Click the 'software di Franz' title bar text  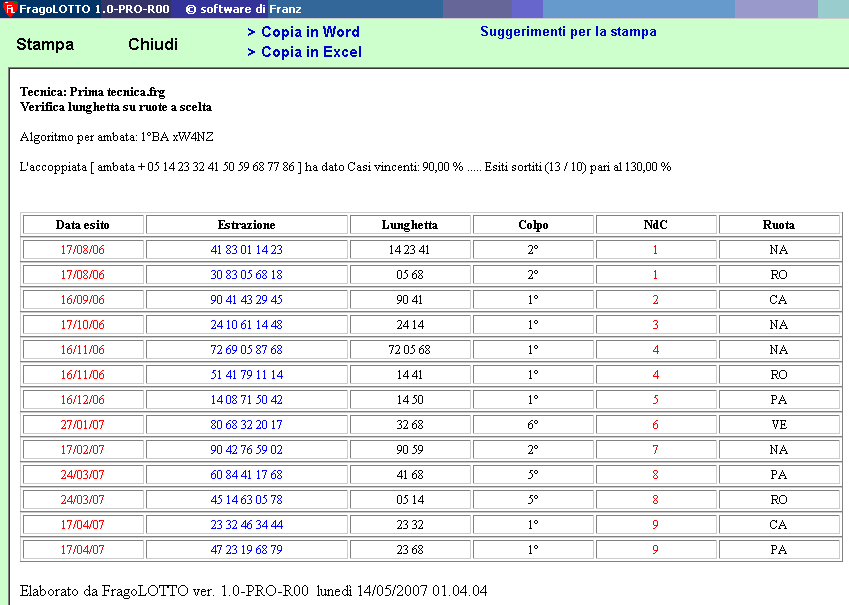pos(236,9)
